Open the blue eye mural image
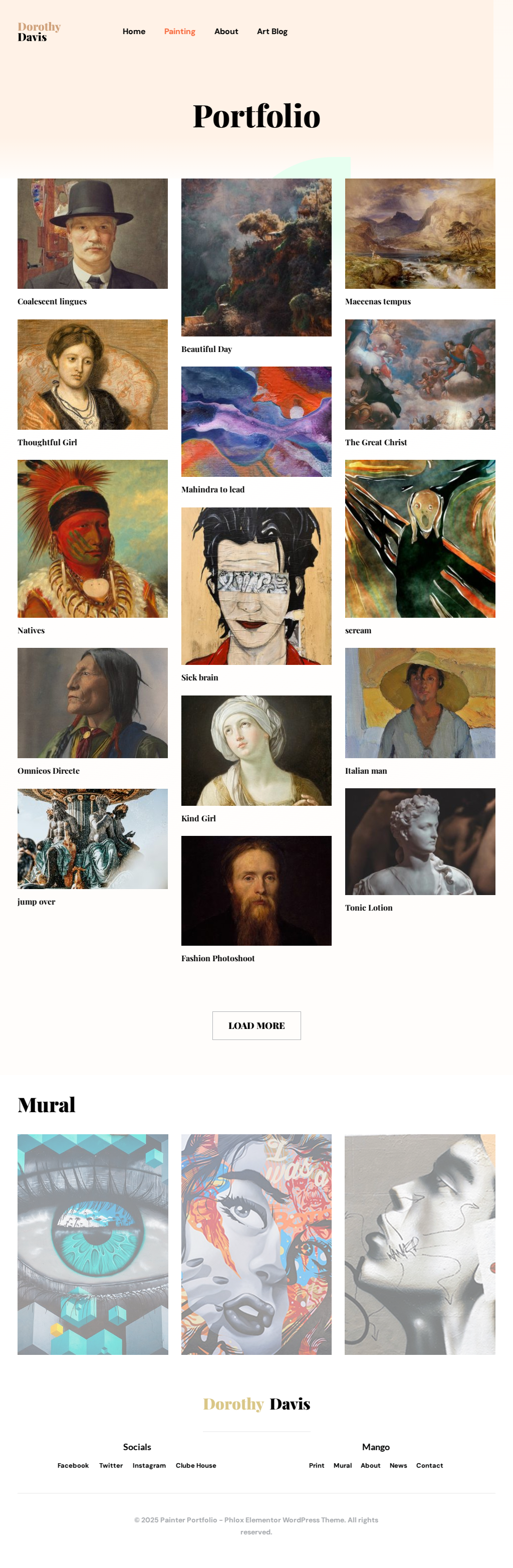This screenshot has width=513, height=1568. pyautogui.click(x=92, y=1244)
